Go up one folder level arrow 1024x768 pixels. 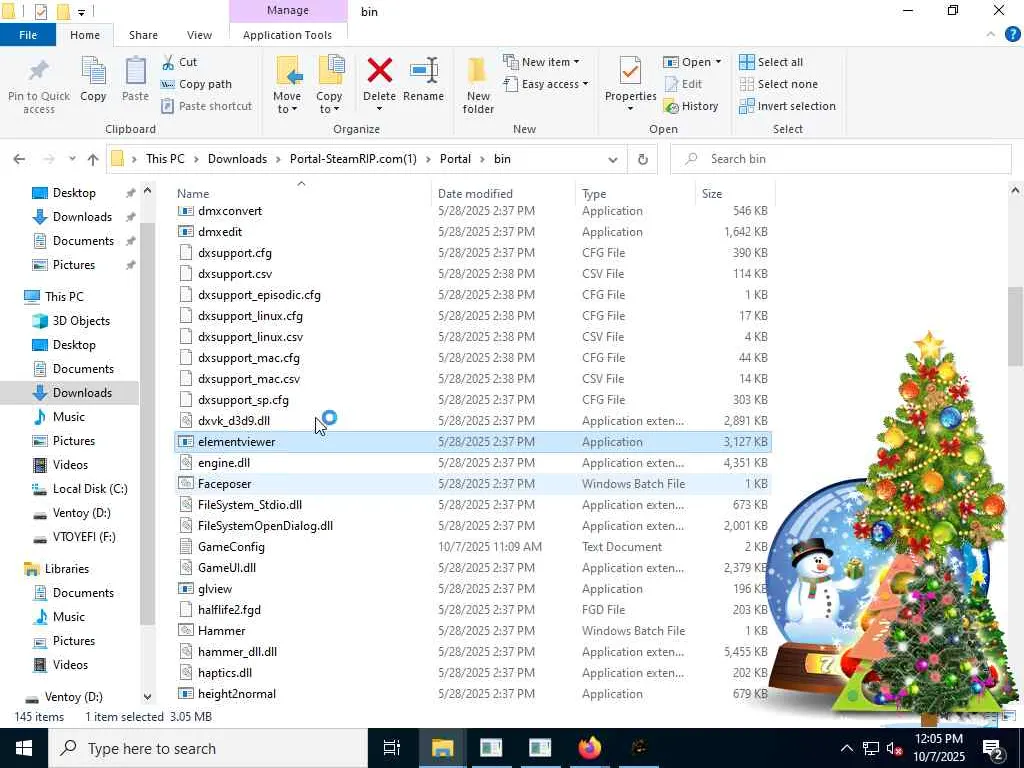click(93, 159)
